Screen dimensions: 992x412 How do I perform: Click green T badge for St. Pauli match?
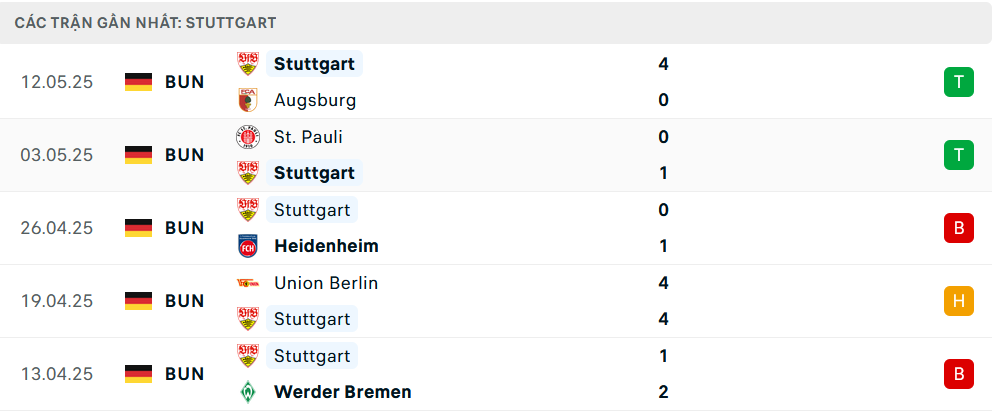(959, 155)
